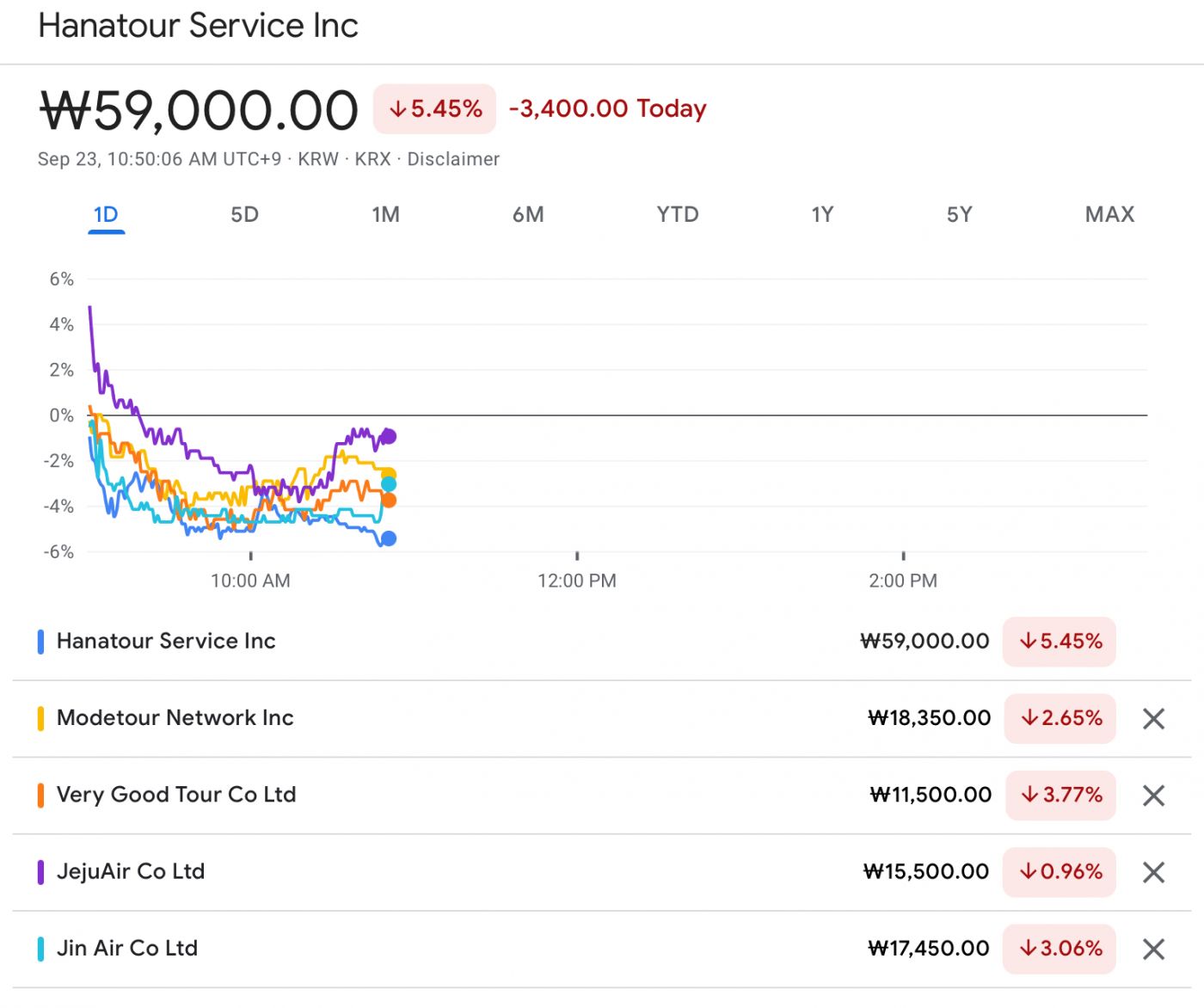This screenshot has width=1204, height=1008.
Task: Select the 6M time range tab
Action: click(528, 214)
